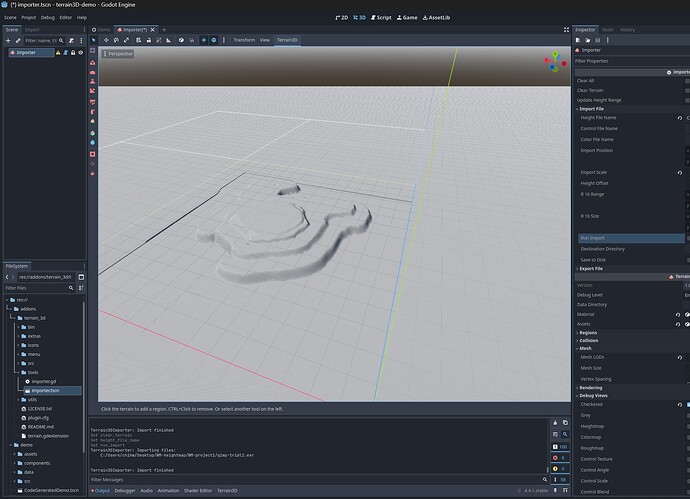Open the Shader Editor bottom panel
This screenshot has height=499, width=690.
point(198,491)
